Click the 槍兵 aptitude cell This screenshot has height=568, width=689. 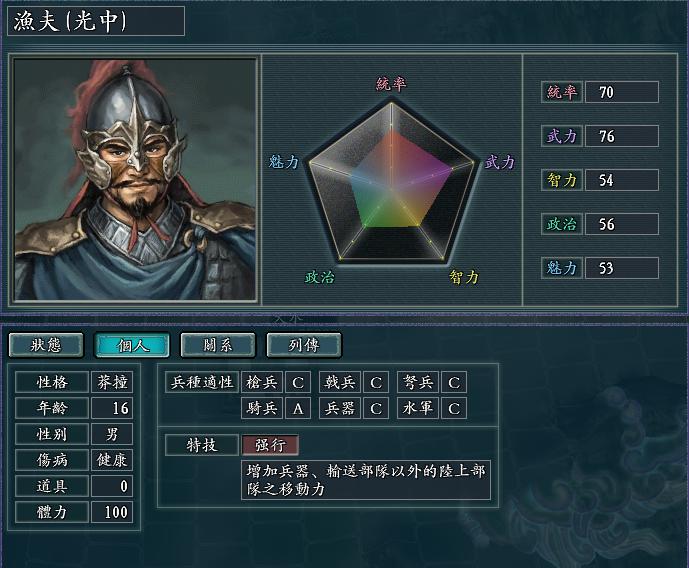click(x=262, y=382)
